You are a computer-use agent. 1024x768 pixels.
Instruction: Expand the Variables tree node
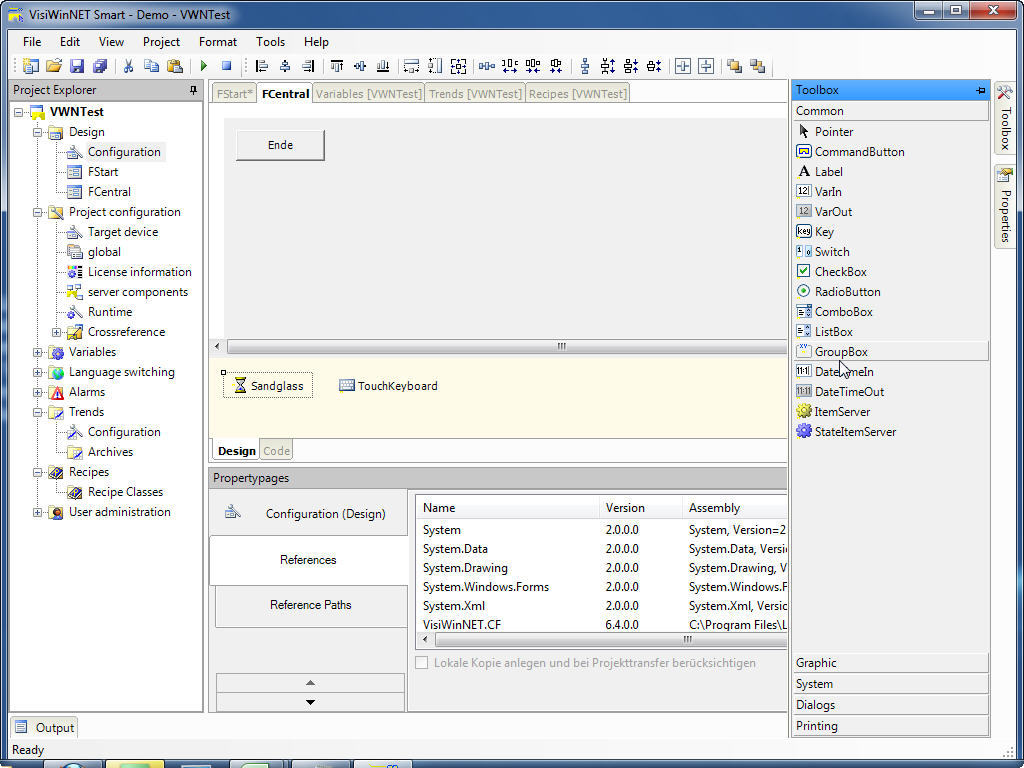coord(37,352)
